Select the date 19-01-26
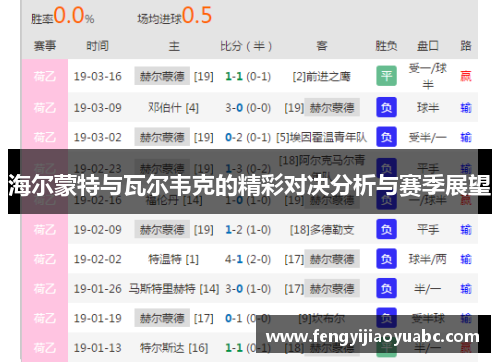 98,288
